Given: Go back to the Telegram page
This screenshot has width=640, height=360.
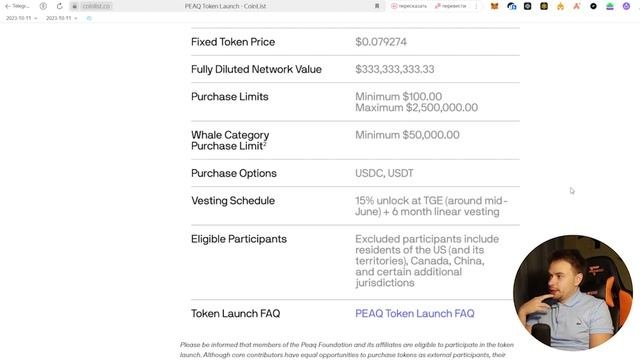Looking at the screenshot, I should pyautogui.click(x=17, y=6).
